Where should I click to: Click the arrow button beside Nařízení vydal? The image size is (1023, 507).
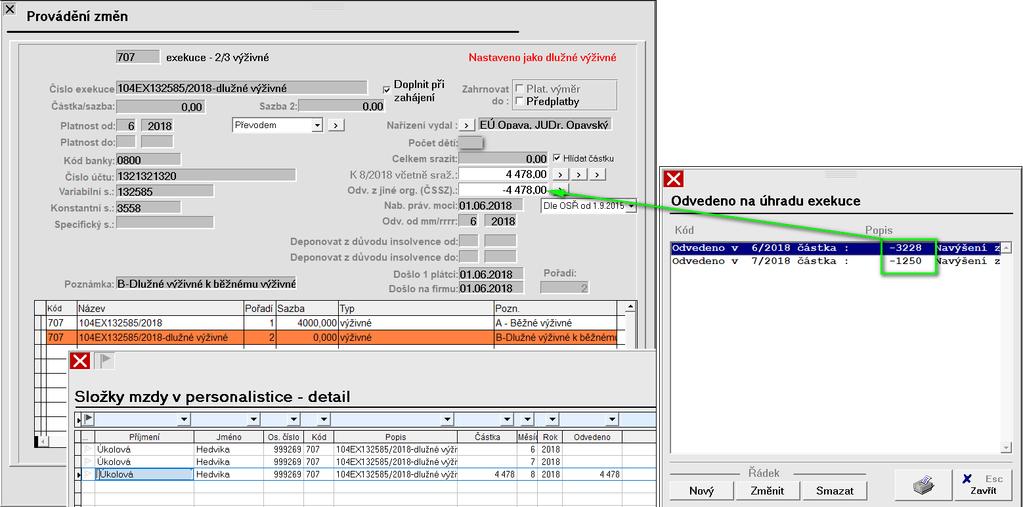click(467, 125)
